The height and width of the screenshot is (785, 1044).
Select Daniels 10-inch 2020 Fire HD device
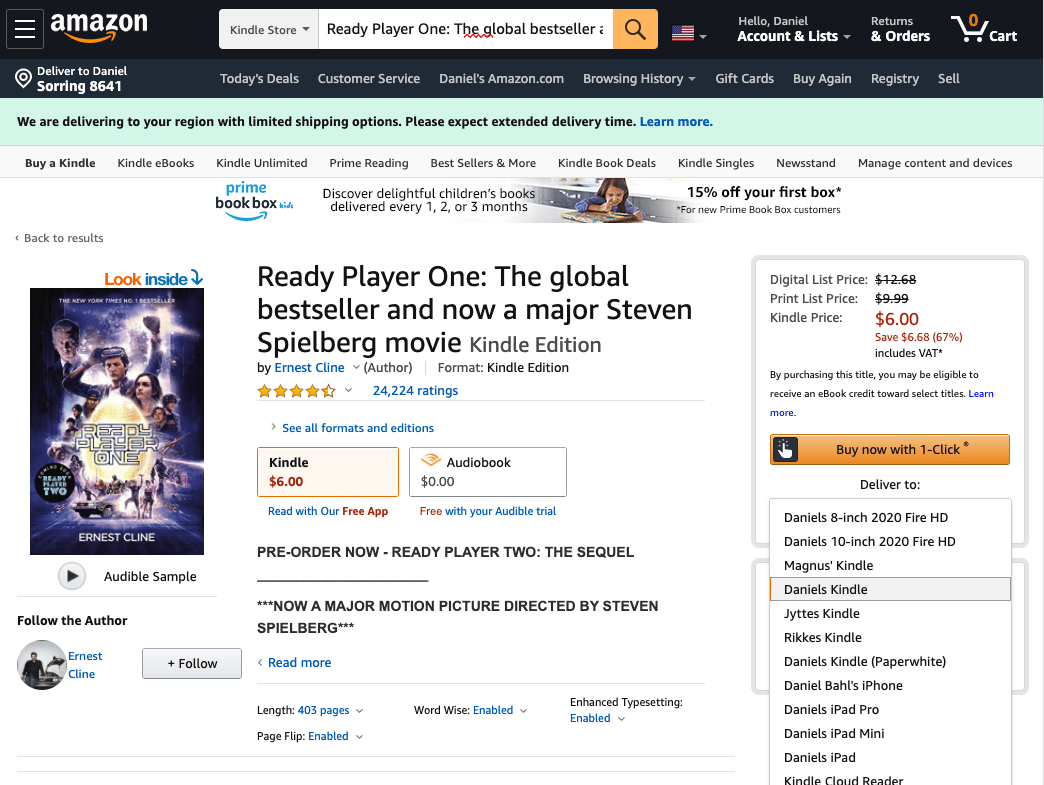pyautogui.click(x=890, y=541)
